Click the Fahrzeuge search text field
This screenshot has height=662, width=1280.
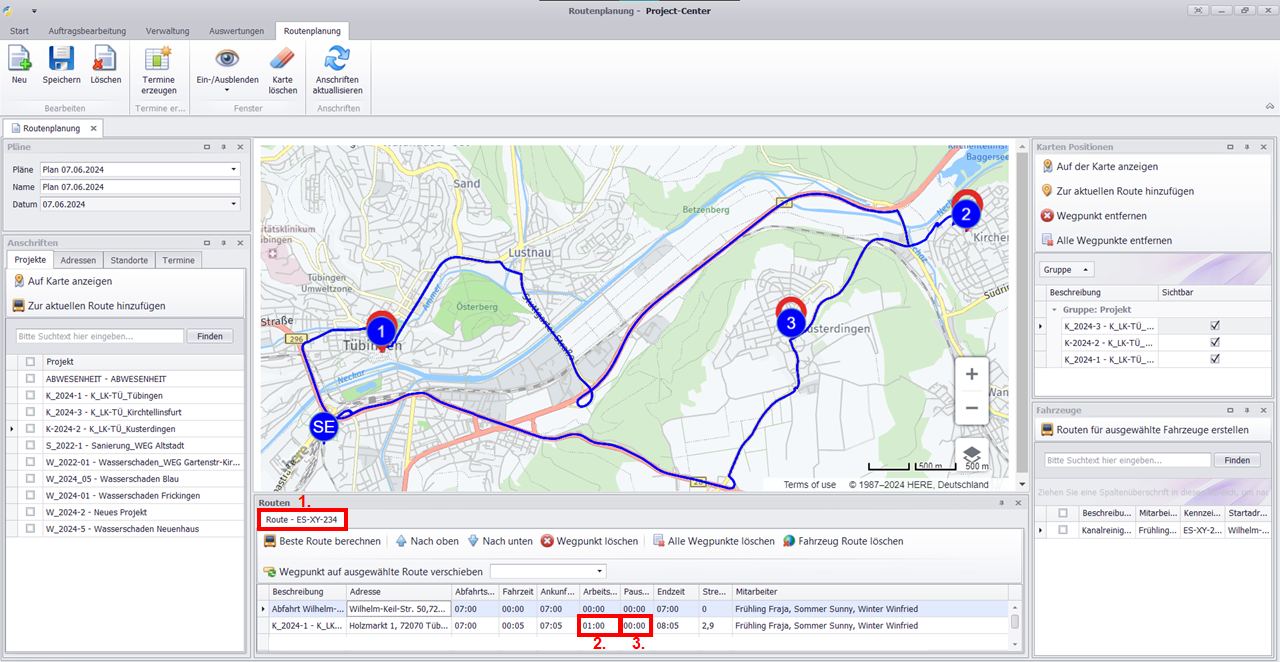[x=1126, y=460]
